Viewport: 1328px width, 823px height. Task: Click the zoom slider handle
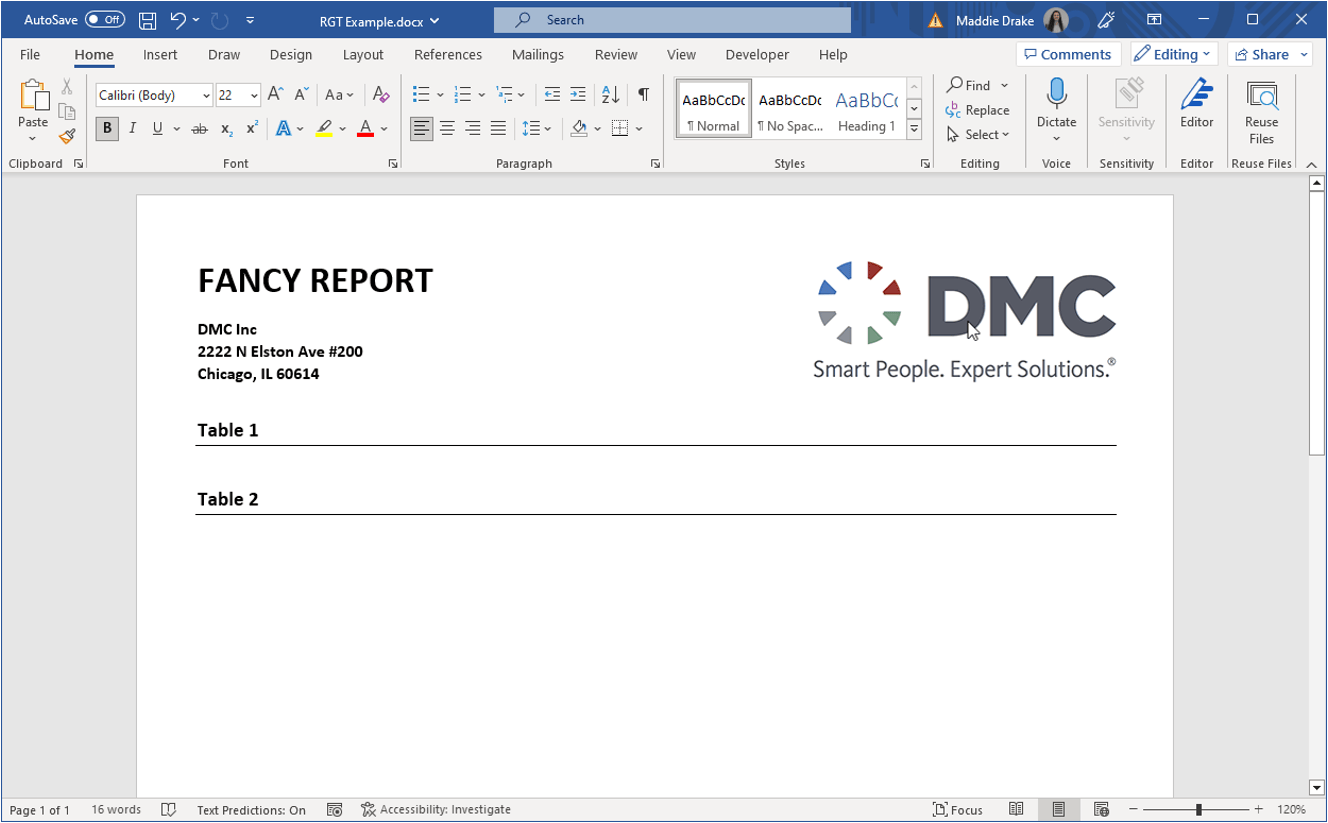(x=1198, y=809)
